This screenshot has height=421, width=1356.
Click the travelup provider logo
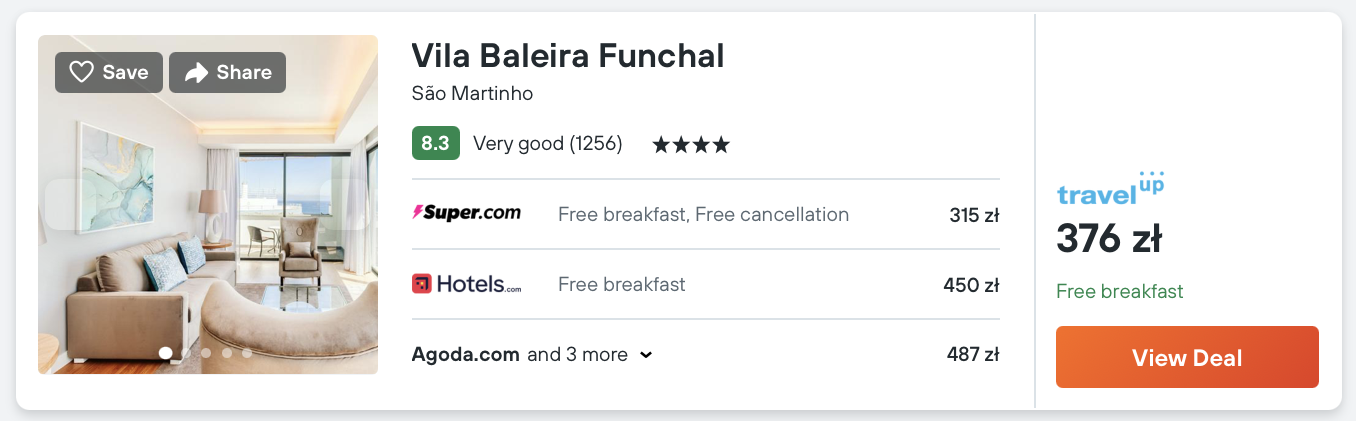pos(1110,190)
